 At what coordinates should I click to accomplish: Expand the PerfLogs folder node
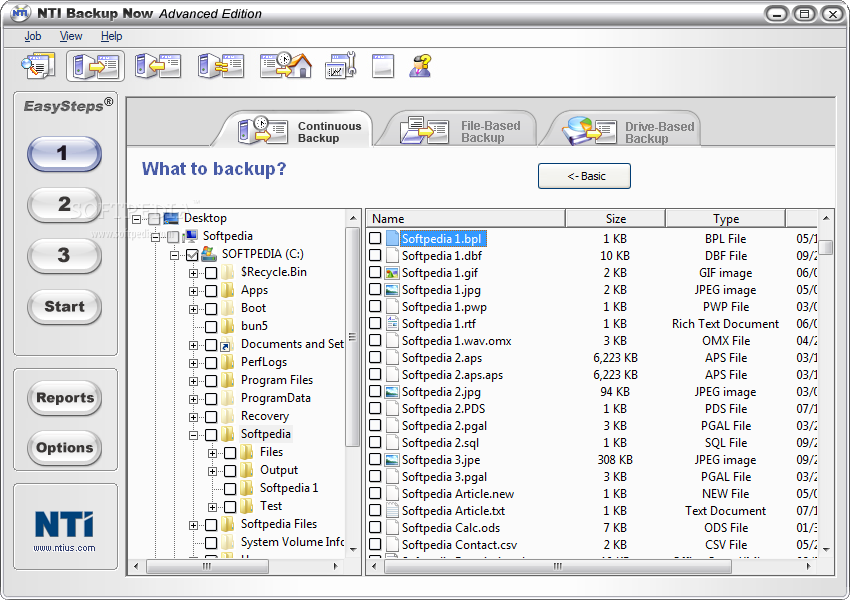click(x=193, y=363)
